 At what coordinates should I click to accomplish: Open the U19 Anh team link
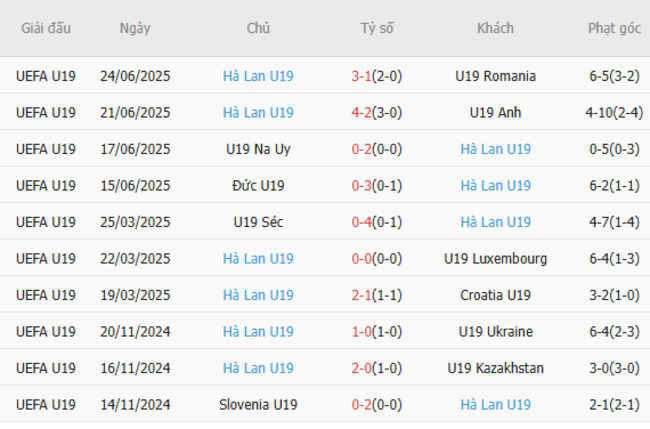495,112
